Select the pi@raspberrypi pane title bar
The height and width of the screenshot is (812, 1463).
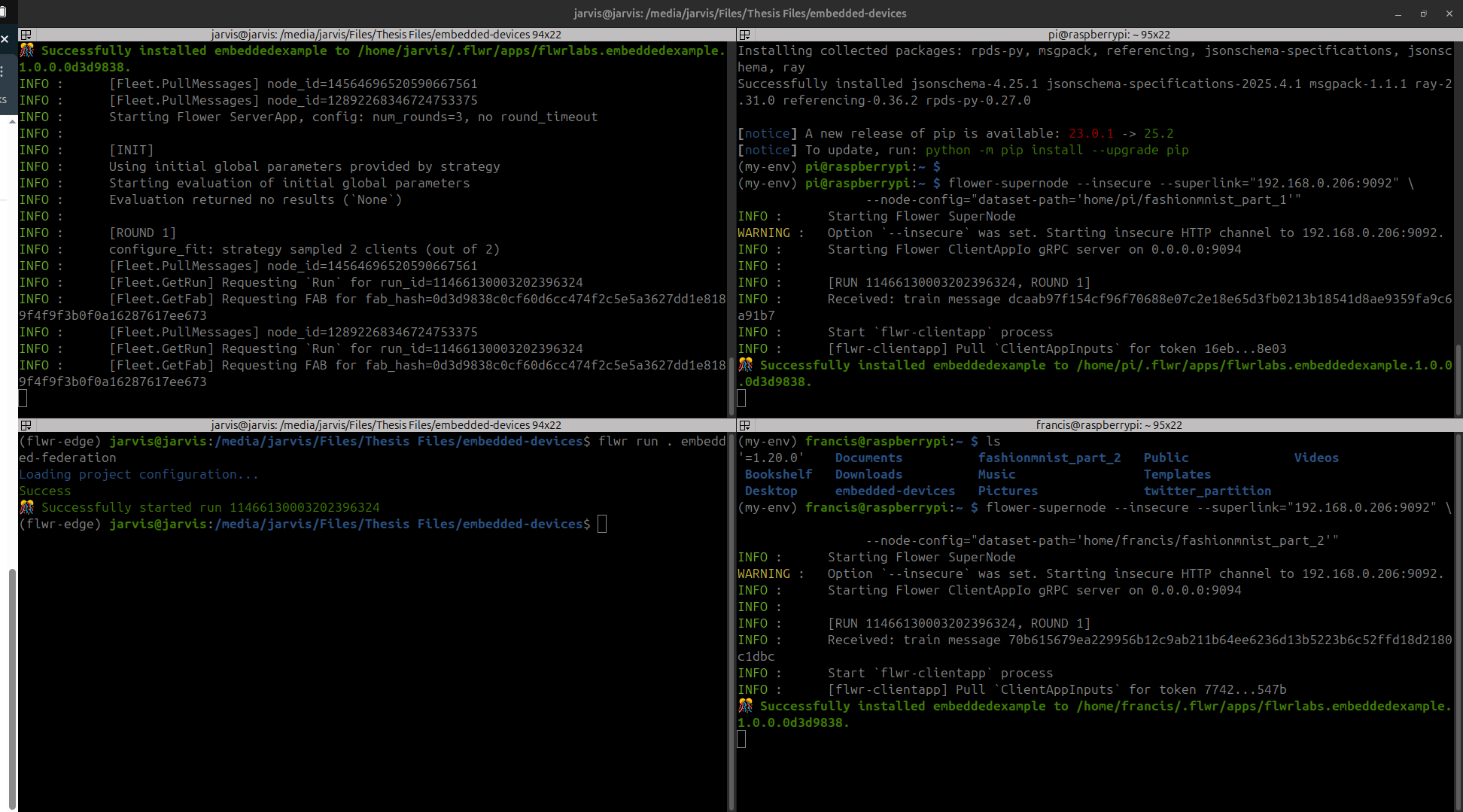tap(1100, 35)
